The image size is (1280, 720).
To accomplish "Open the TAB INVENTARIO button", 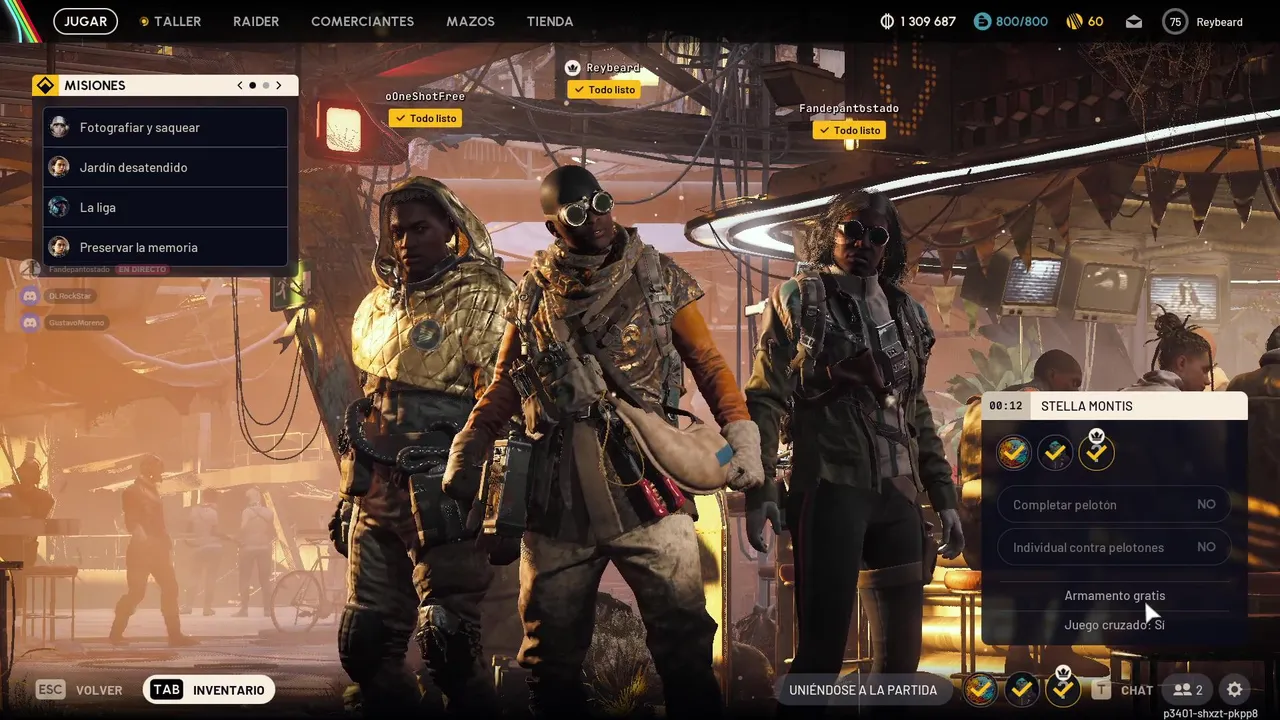I will 209,690.
